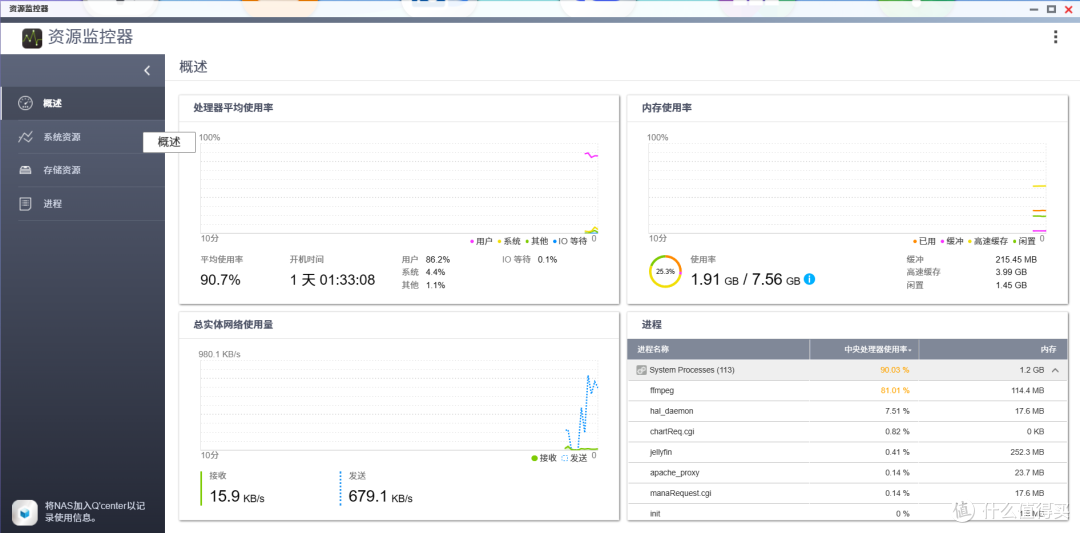This screenshot has height=533, width=1080.
Task: Click inside the network usage chart area
Action: [x=399, y=405]
